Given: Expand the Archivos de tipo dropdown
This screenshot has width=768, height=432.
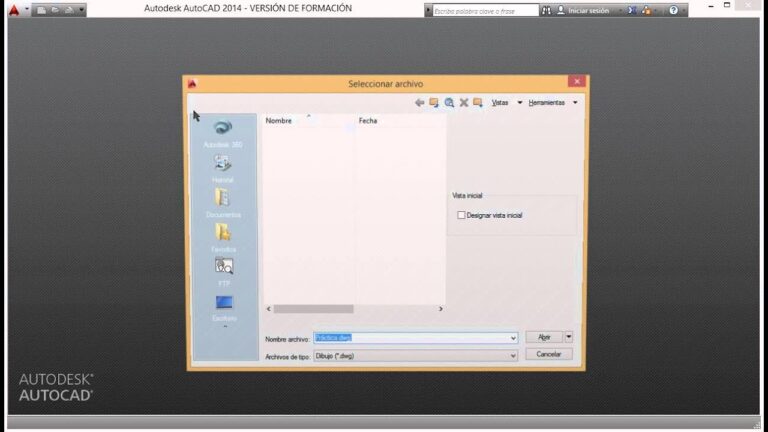Looking at the screenshot, I should pos(513,355).
